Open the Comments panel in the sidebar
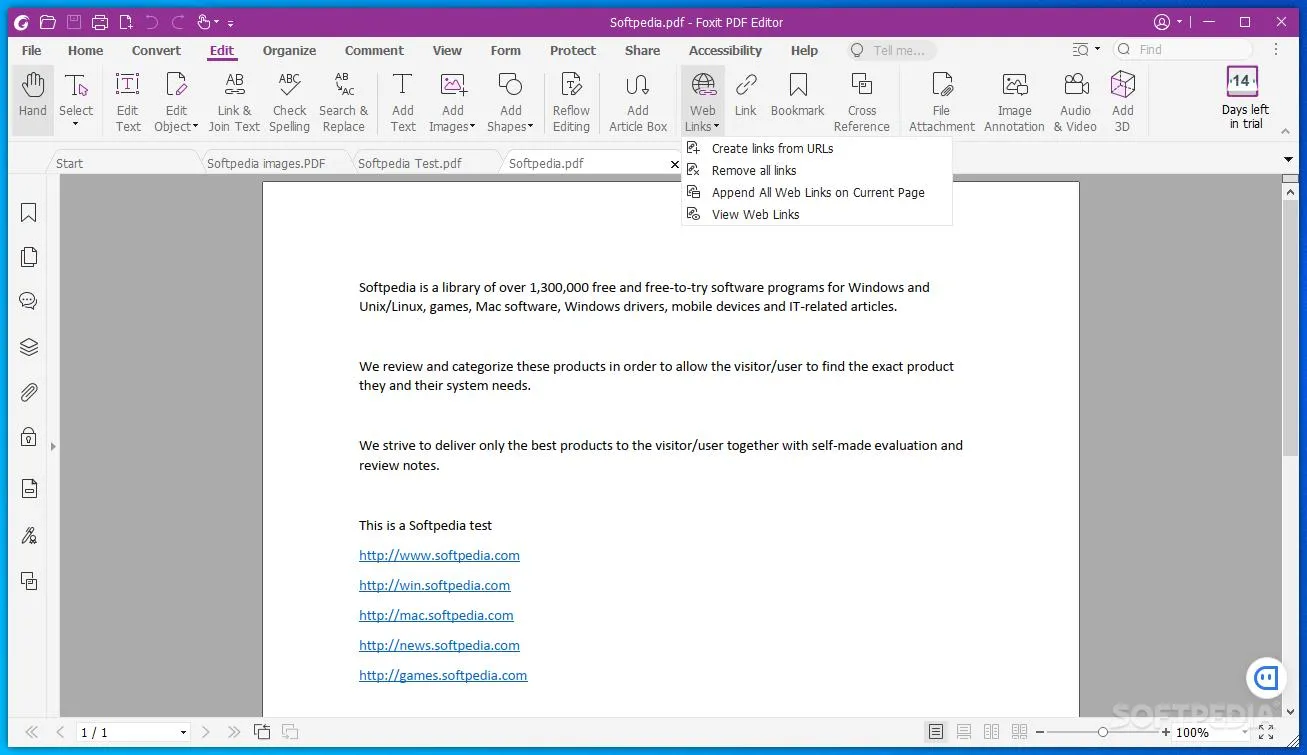The height and width of the screenshot is (755, 1307). click(x=28, y=300)
